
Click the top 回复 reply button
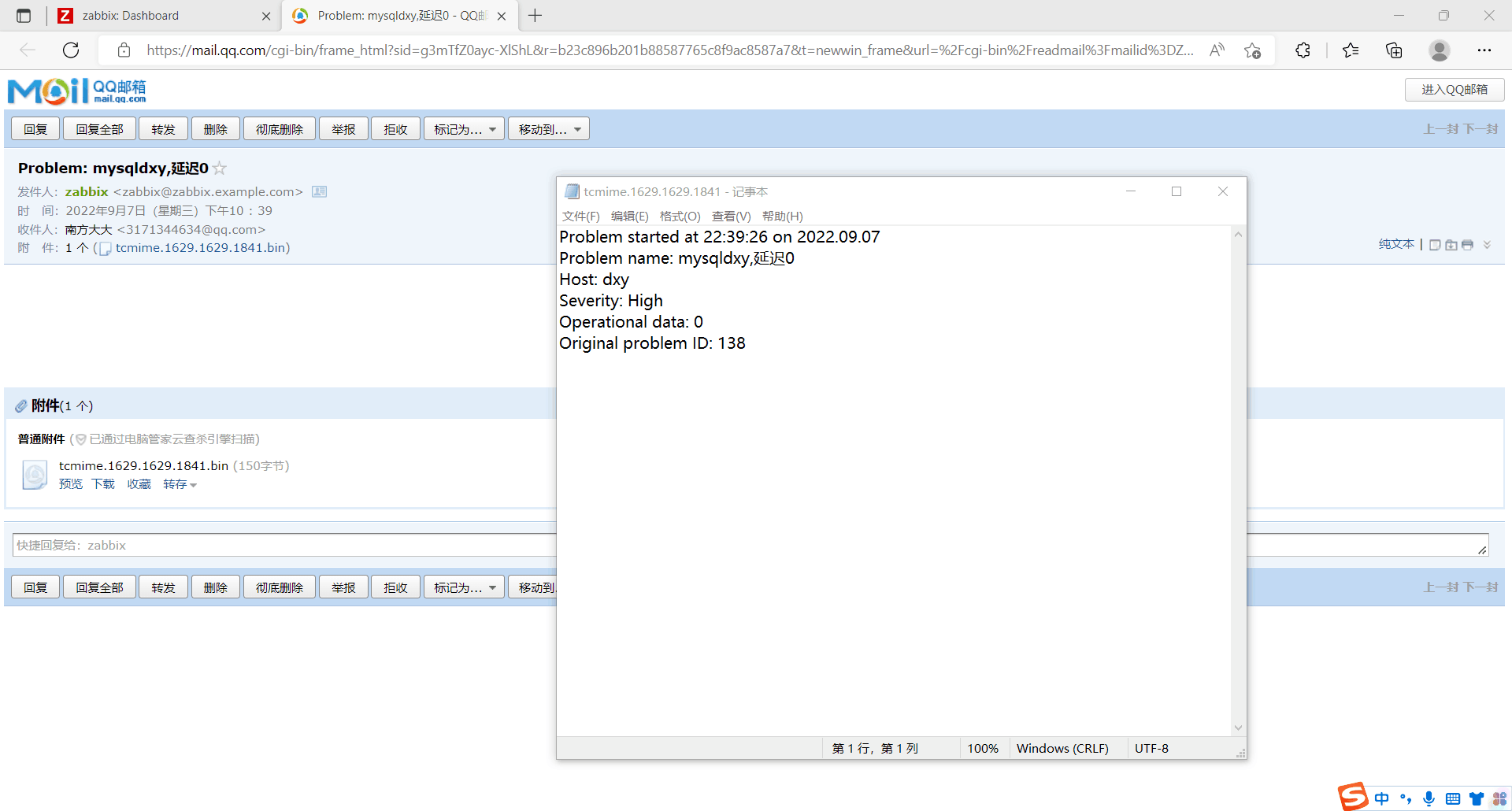point(35,129)
